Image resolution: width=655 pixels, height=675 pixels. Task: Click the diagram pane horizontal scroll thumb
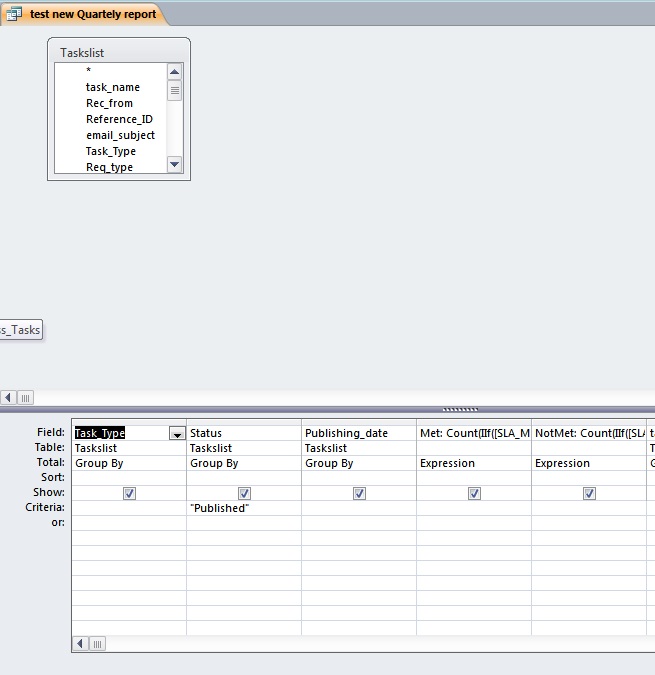(25, 398)
